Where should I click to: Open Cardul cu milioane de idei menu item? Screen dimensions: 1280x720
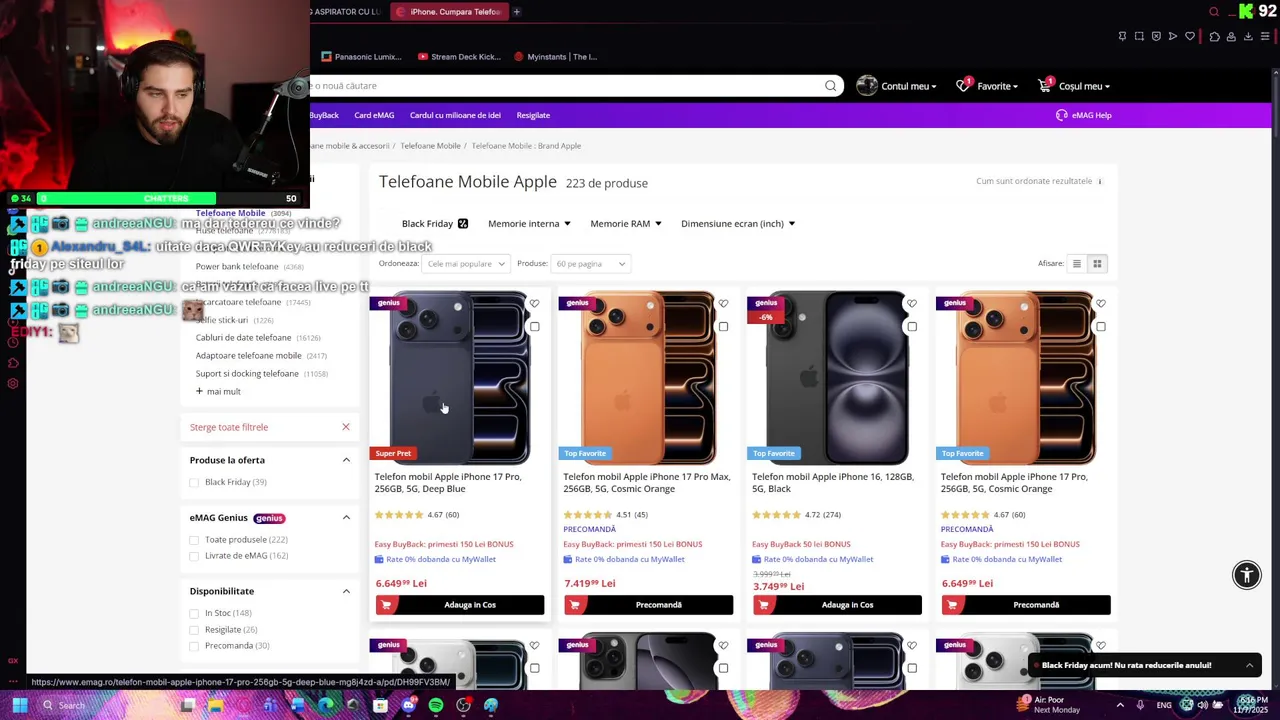pyautogui.click(x=455, y=115)
